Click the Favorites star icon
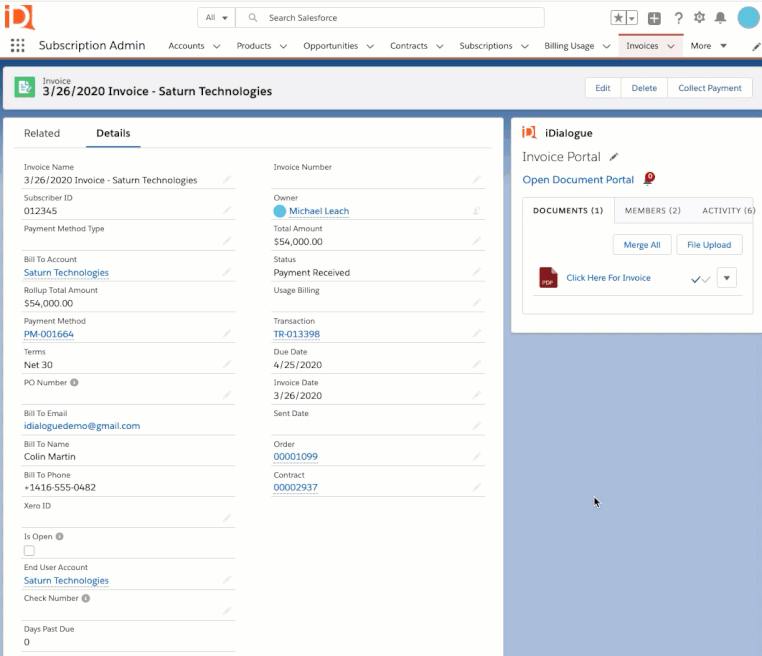The width and height of the screenshot is (762, 656). pos(618,18)
